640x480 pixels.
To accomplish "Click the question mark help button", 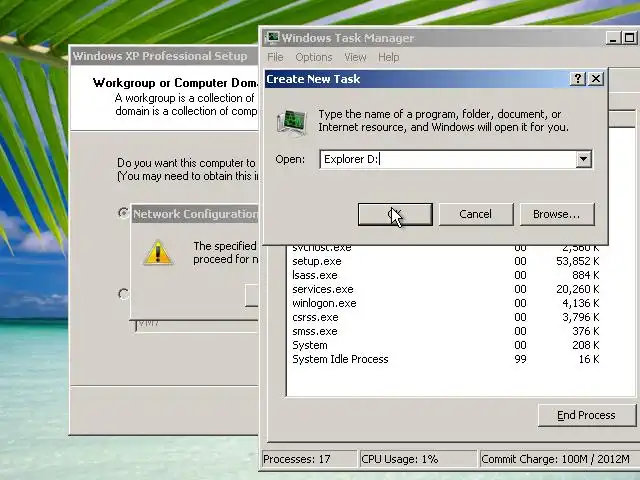I will tap(578, 78).
